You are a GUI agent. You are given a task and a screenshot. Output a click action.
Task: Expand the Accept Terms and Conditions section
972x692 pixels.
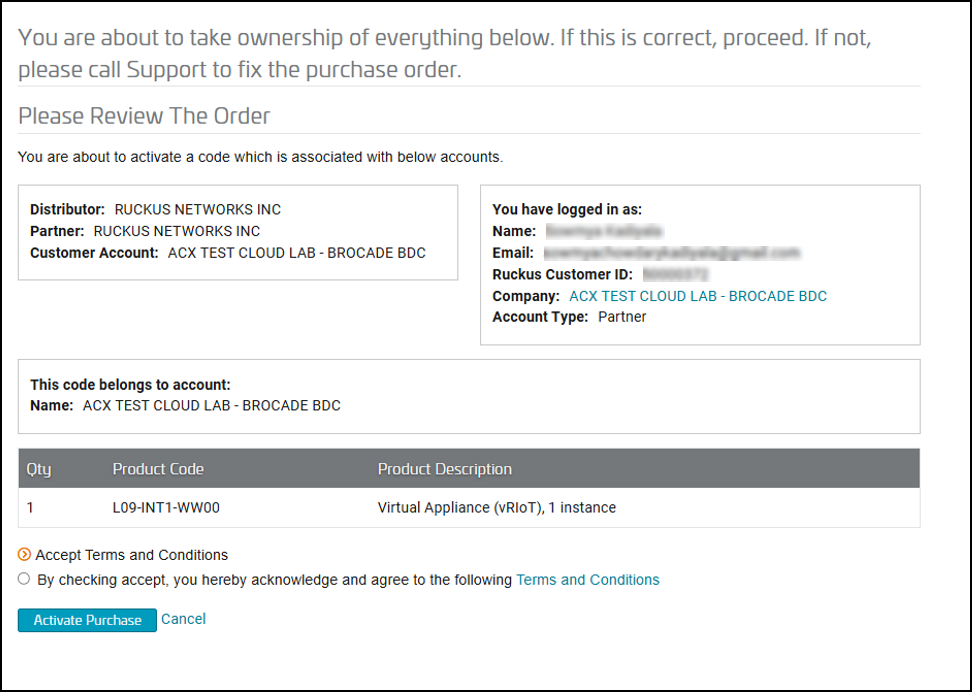pos(131,555)
